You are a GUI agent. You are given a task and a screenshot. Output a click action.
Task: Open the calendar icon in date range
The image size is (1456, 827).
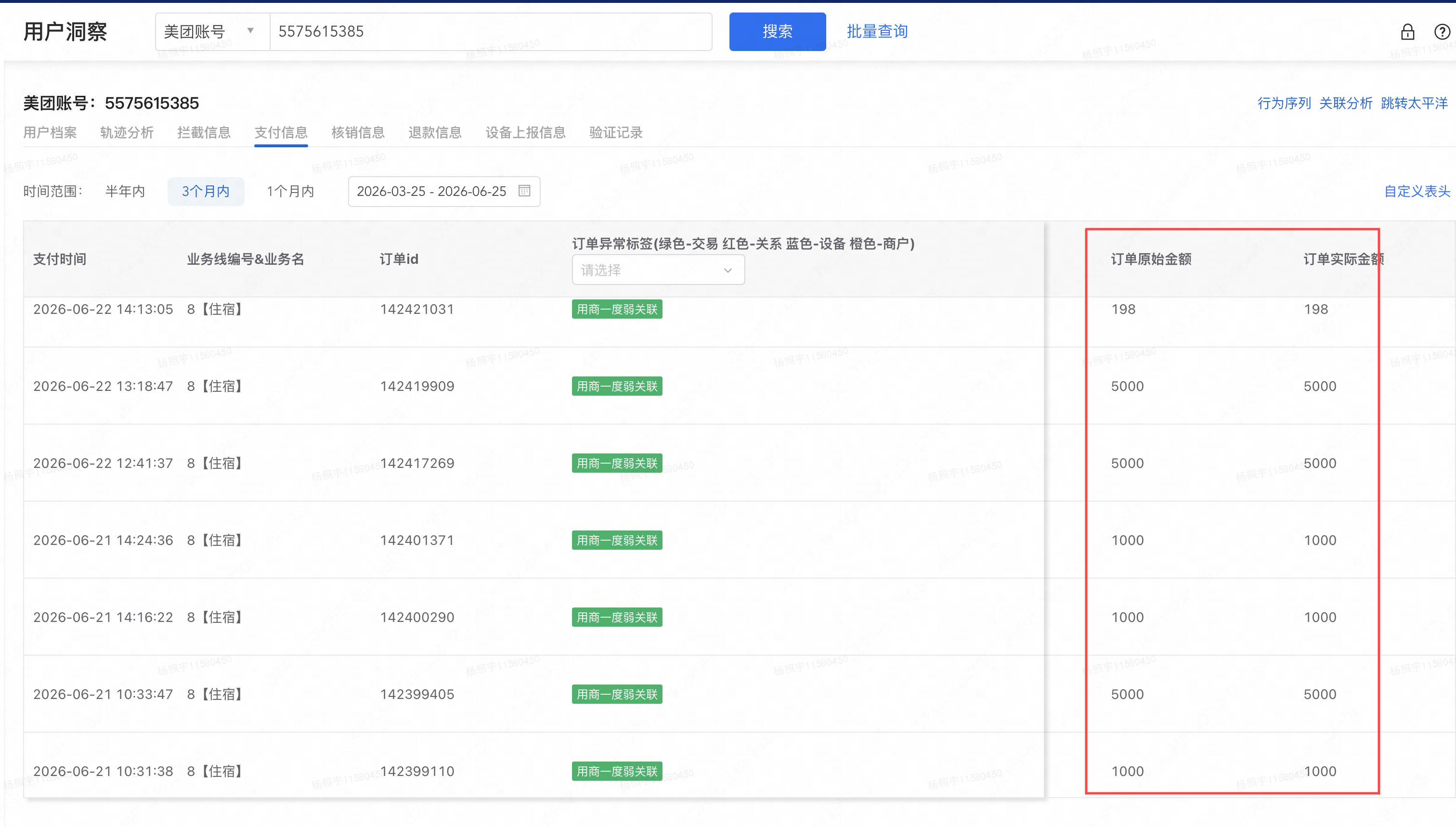(524, 191)
